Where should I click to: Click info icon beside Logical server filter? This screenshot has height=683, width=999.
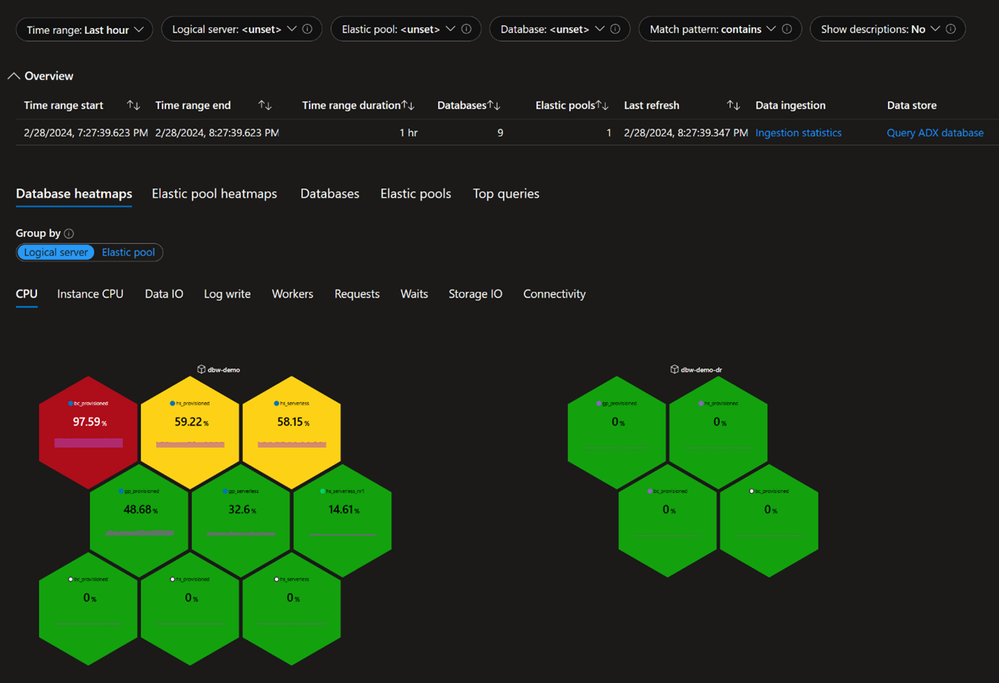pyautogui.click(x=307, y=29)
